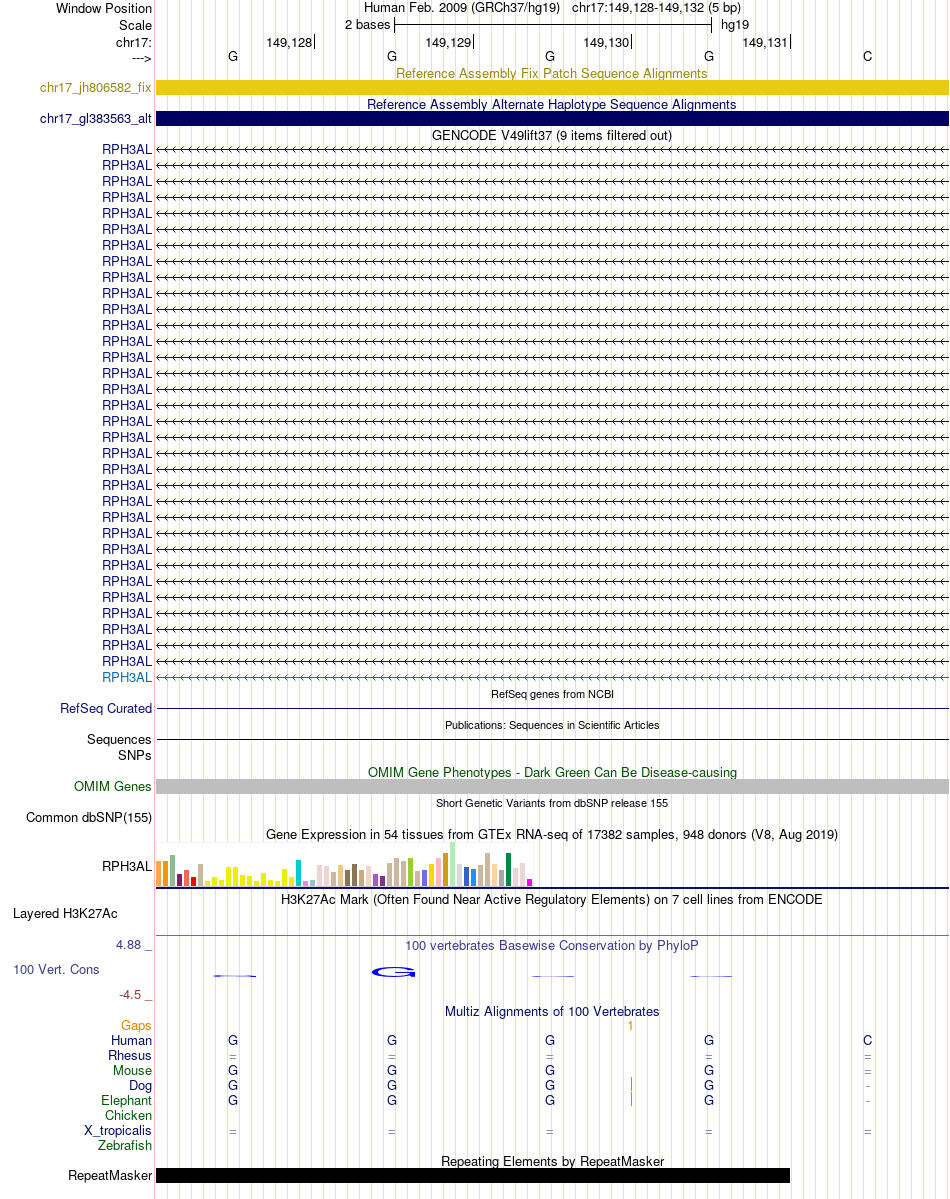Open GENCODE V49lift37 track title

point(551,135)
